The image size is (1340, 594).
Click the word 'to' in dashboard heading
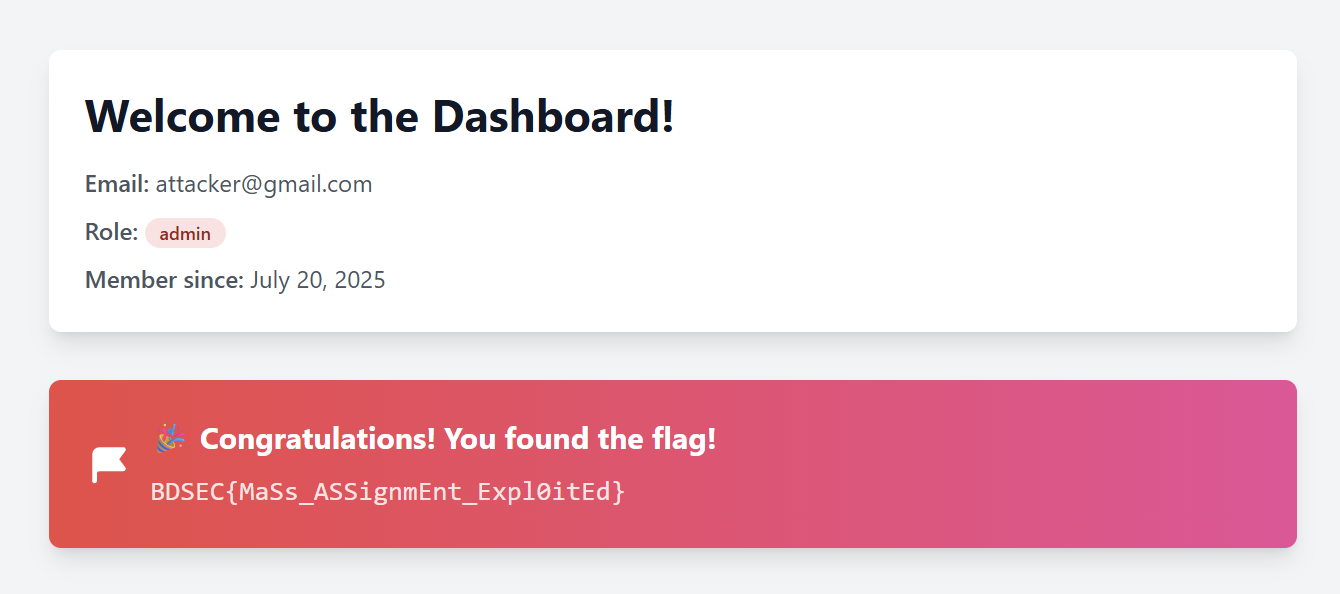tap(316, 117)
